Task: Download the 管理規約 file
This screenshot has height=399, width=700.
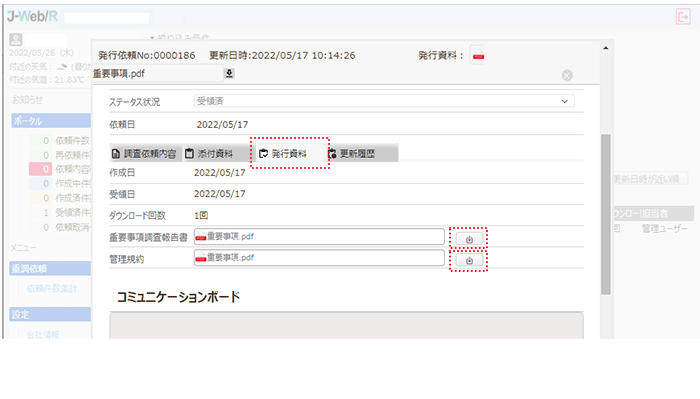Action: [x=469, y=261]
